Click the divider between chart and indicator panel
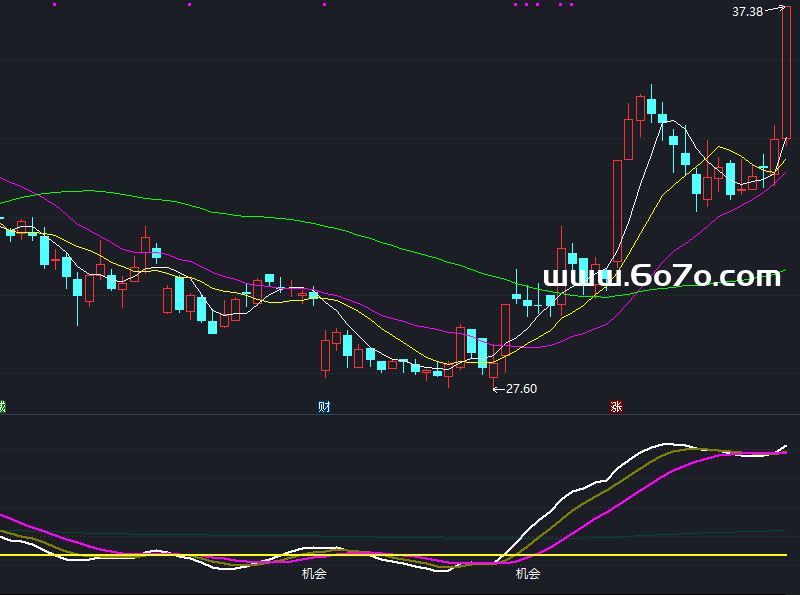Image resolution: width=800 pixels, height=595 pixels. coord(400,414)
